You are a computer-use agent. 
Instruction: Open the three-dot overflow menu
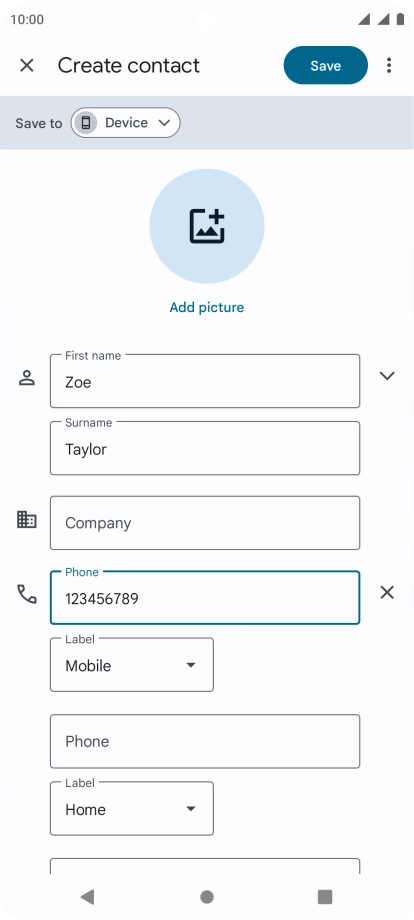[389, 65]
